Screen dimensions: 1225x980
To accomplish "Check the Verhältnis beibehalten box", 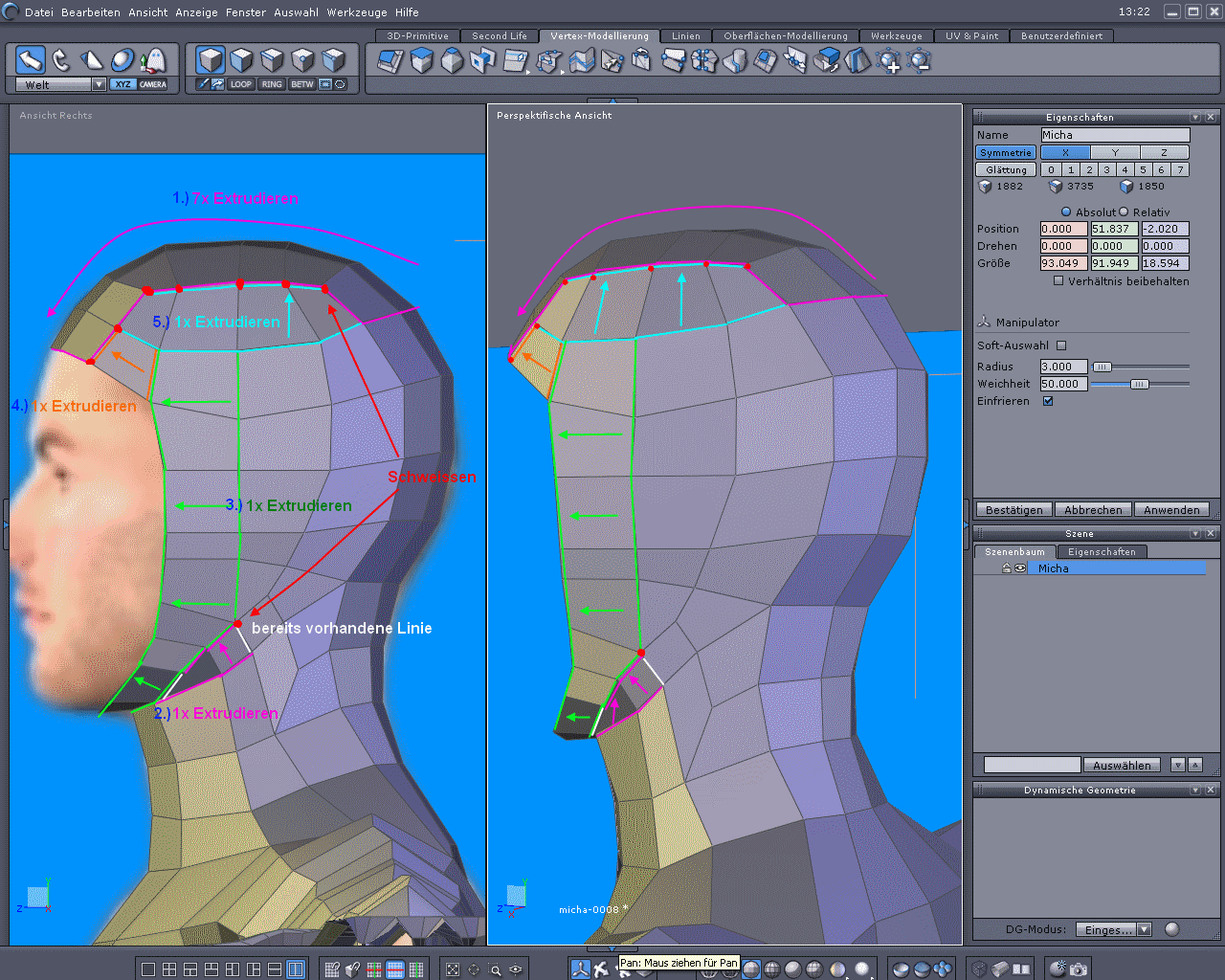I will (x=1058, y=281).
